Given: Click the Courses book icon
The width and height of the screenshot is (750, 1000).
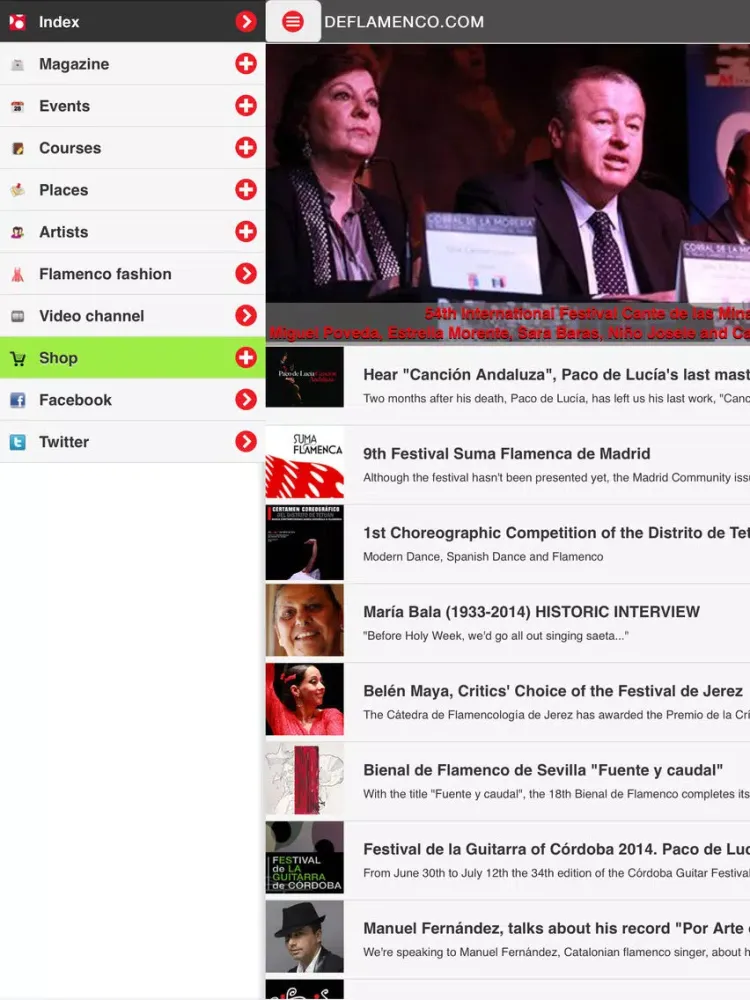Looking at the screenshot, I should click(x=18, y=148).
